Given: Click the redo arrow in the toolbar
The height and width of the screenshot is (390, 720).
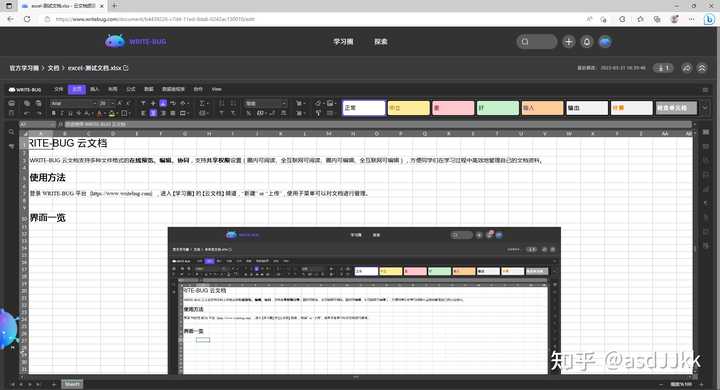Looking at the screenshot, I should (x=39, y=113).
